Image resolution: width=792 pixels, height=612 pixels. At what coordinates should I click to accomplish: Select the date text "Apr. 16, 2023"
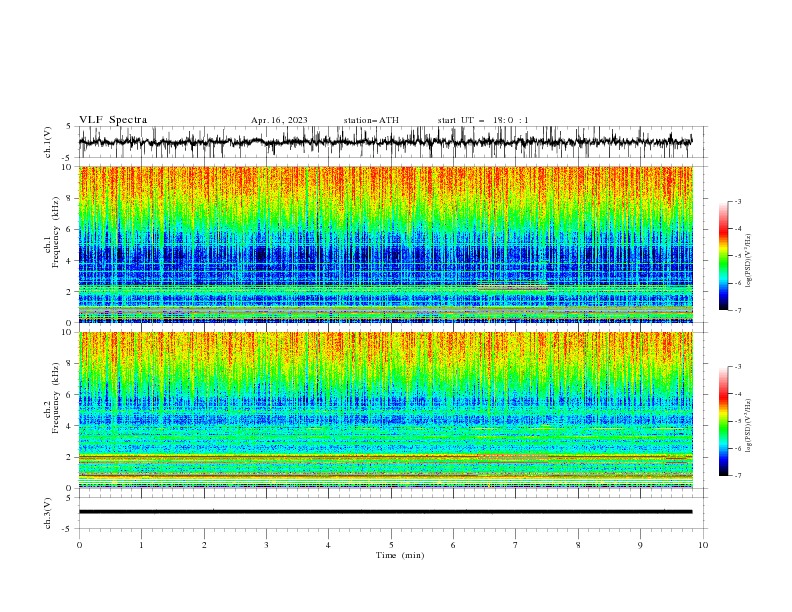pos(279,120)
